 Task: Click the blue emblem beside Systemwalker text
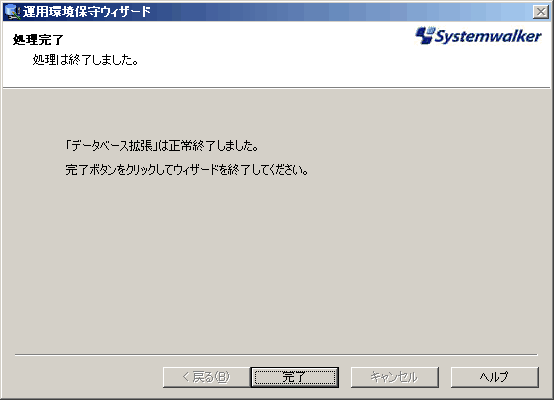point(424,35)
